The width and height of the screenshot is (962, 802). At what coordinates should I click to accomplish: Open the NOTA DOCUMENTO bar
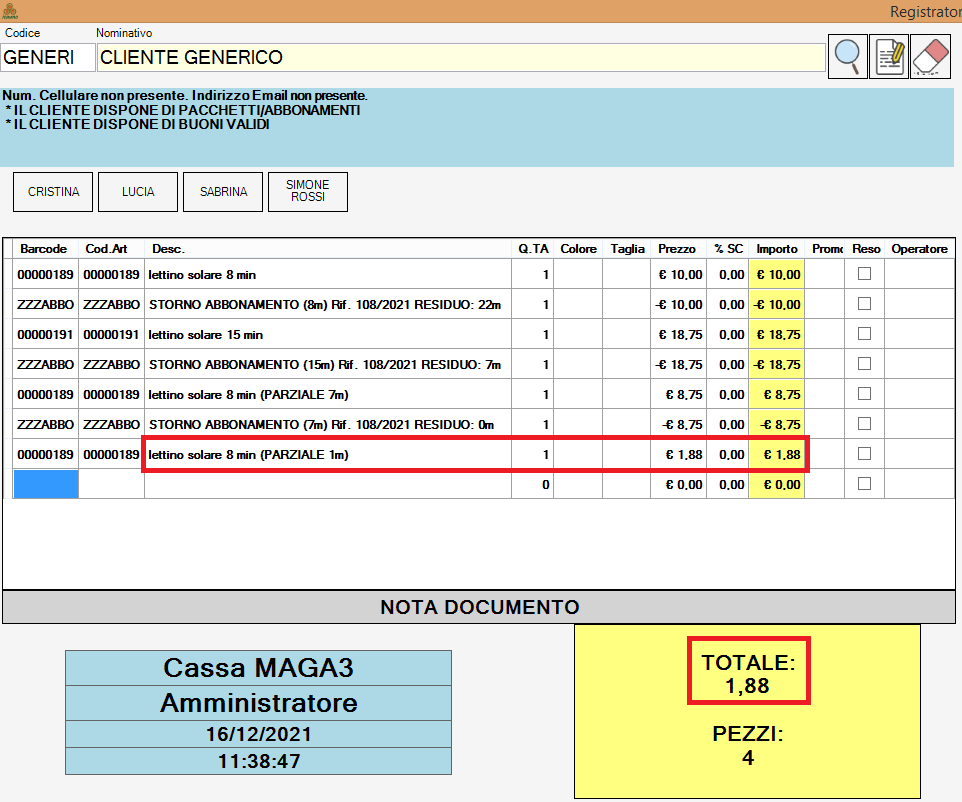(x=480, y=607)
